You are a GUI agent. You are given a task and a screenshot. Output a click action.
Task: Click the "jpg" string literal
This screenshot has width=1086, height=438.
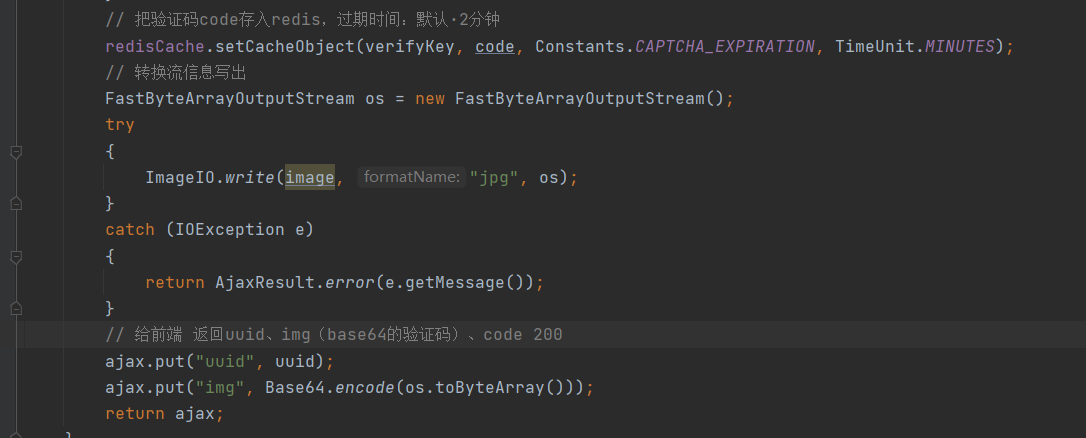(495, 177)
